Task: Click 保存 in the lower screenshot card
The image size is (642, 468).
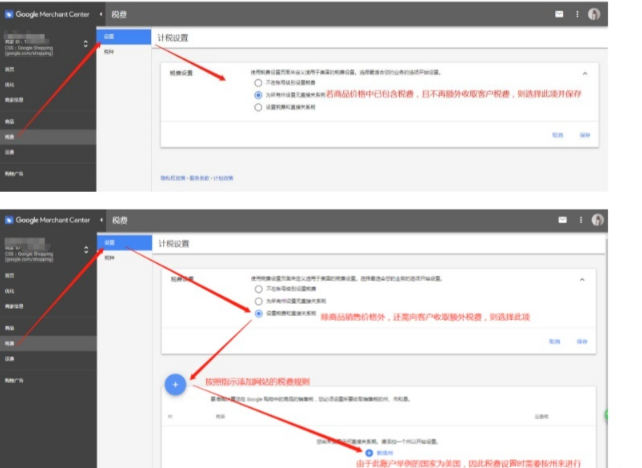Action: [x=582, y=341]
